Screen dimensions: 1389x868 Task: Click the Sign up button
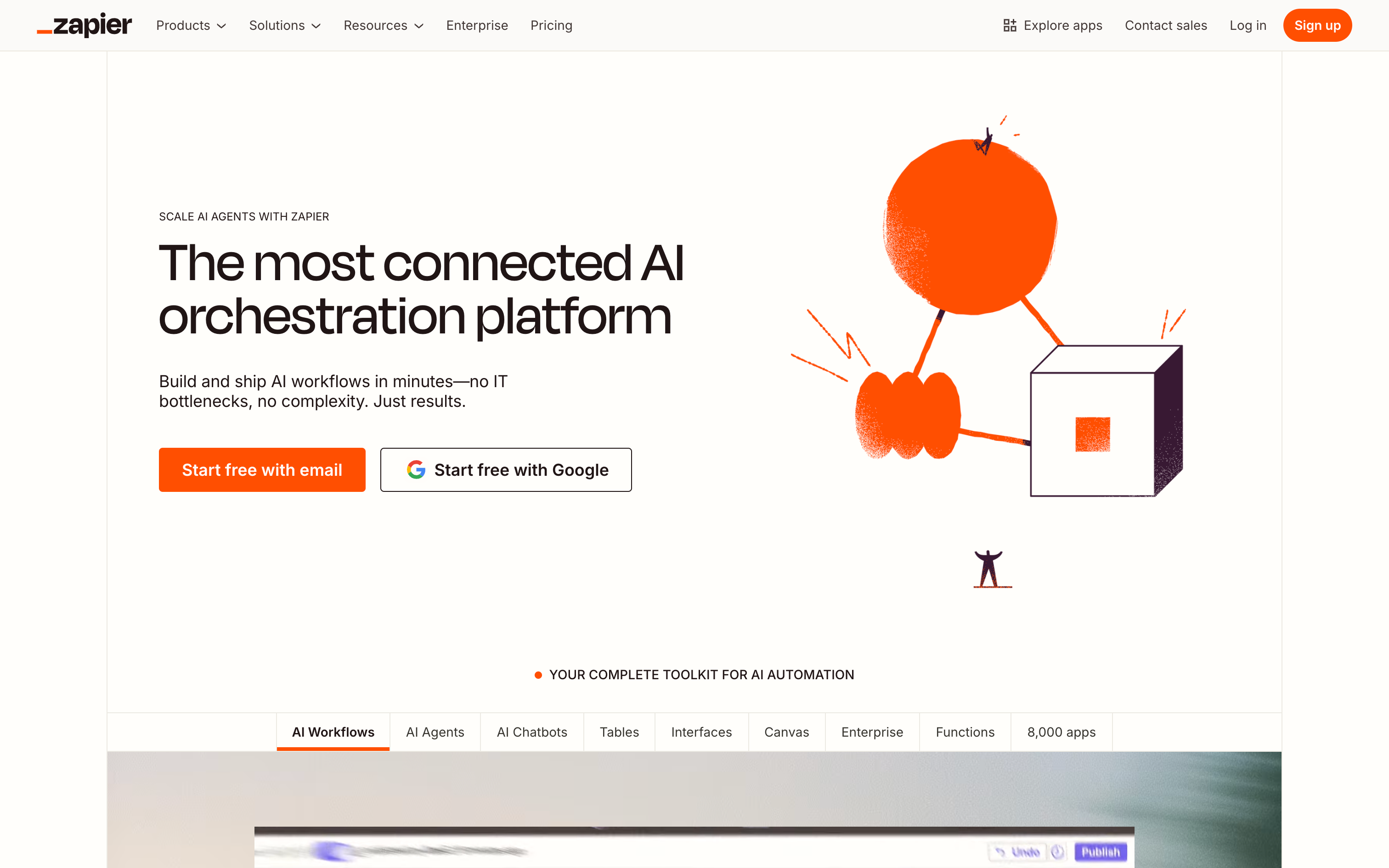[x=1317, y=25]
